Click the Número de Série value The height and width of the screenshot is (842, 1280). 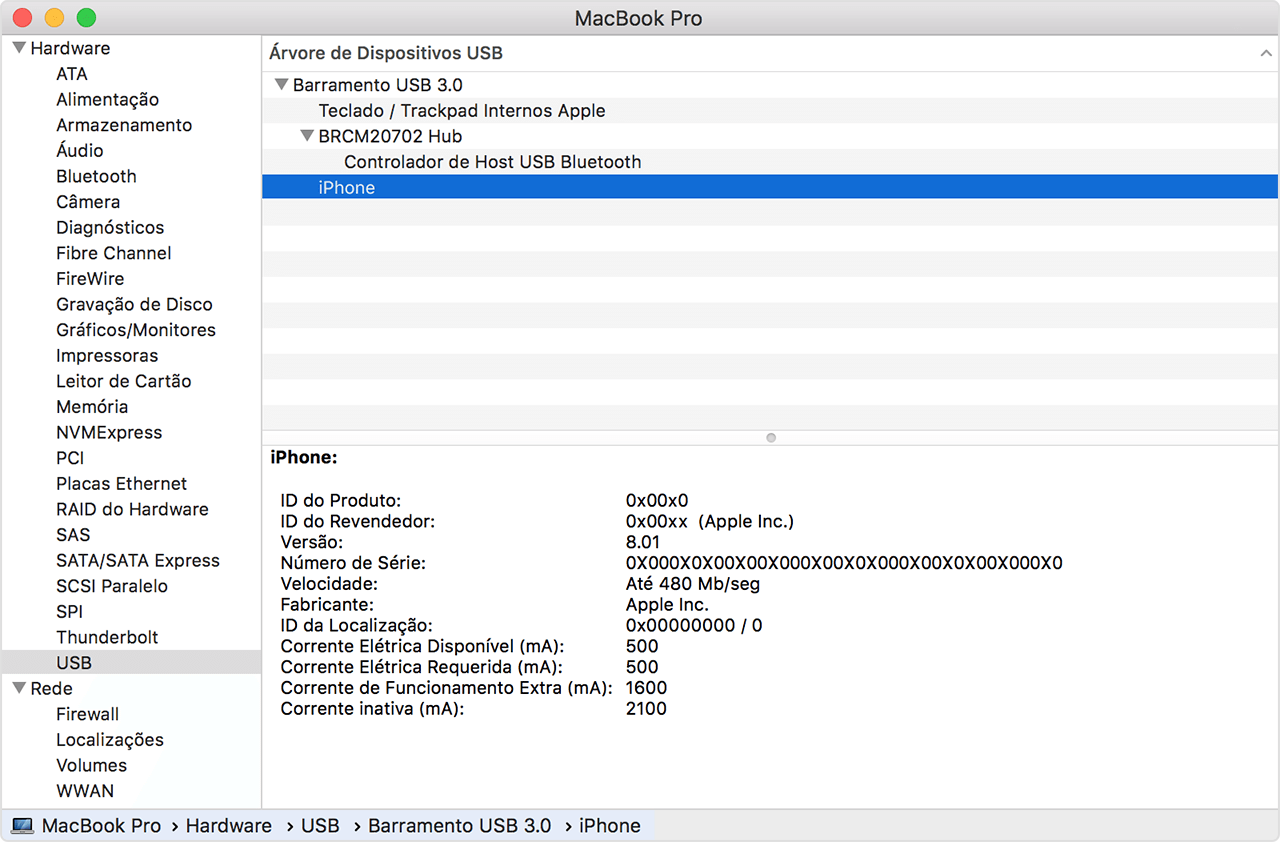point(844,563)
